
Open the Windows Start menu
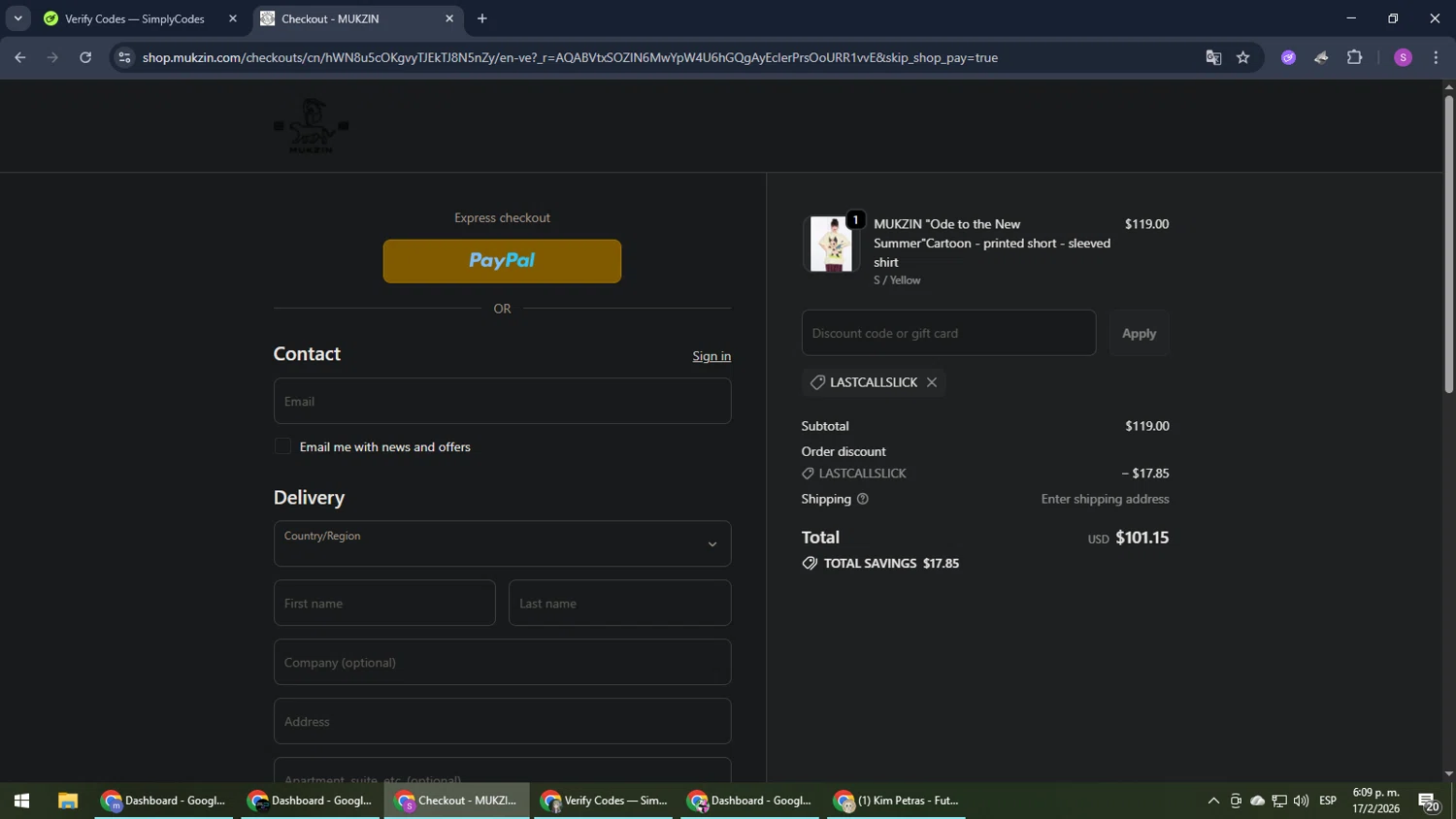[x=21, y=801]
